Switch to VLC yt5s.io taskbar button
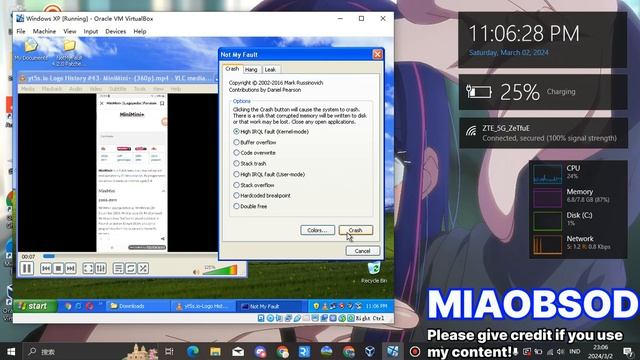 (203, 306)
